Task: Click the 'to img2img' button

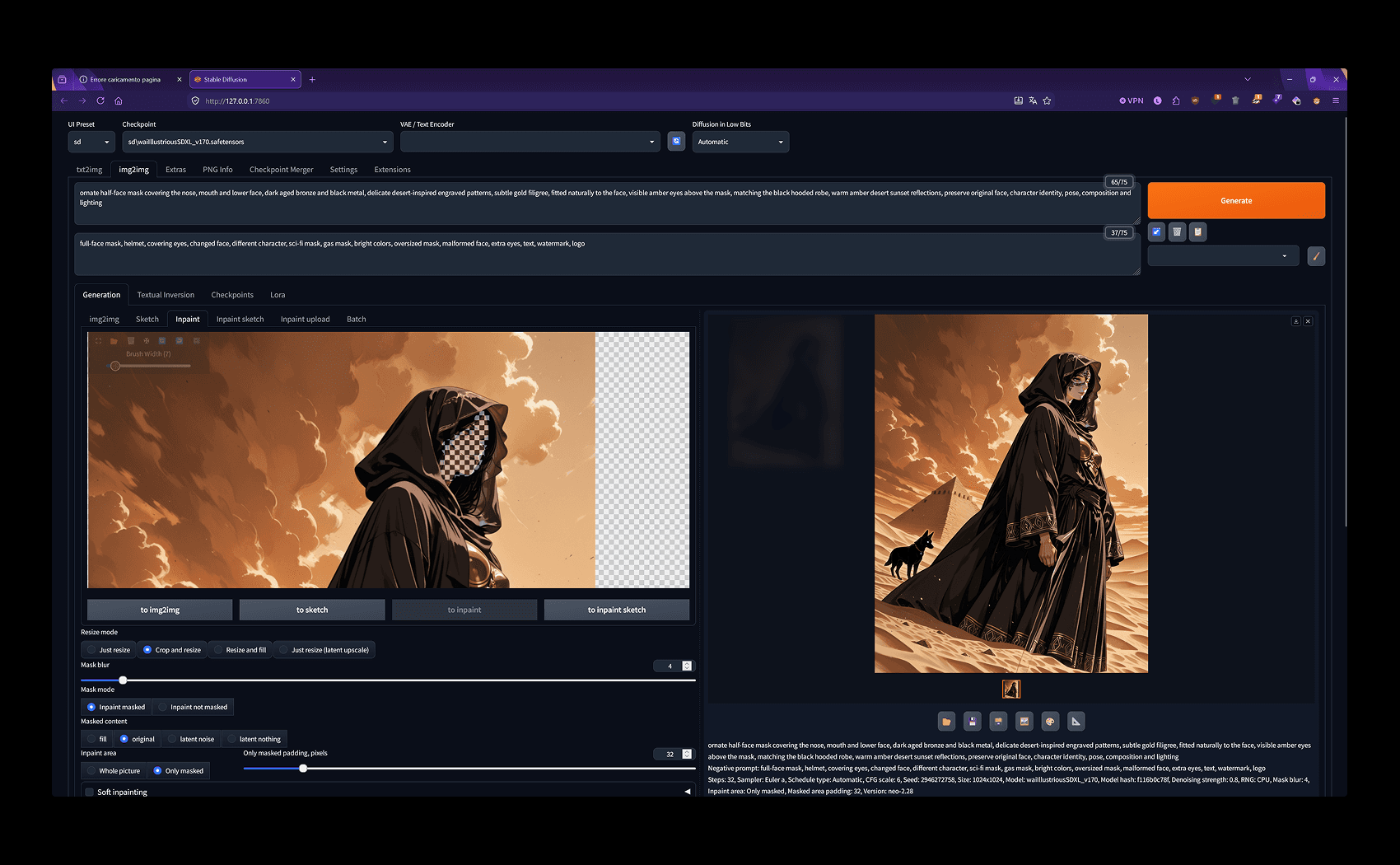Action: 160,610
